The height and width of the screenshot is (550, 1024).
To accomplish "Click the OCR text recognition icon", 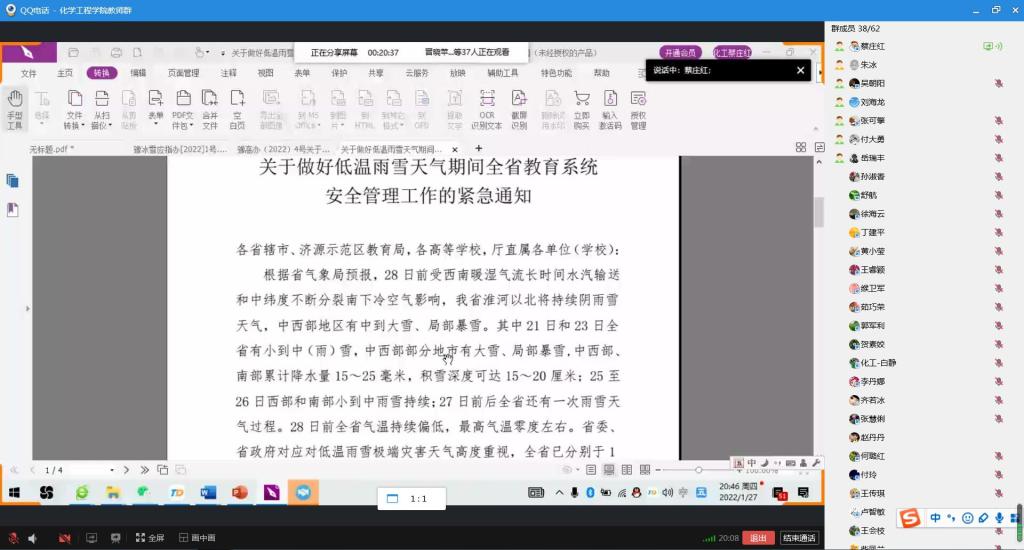I will [x=487, y=106].
